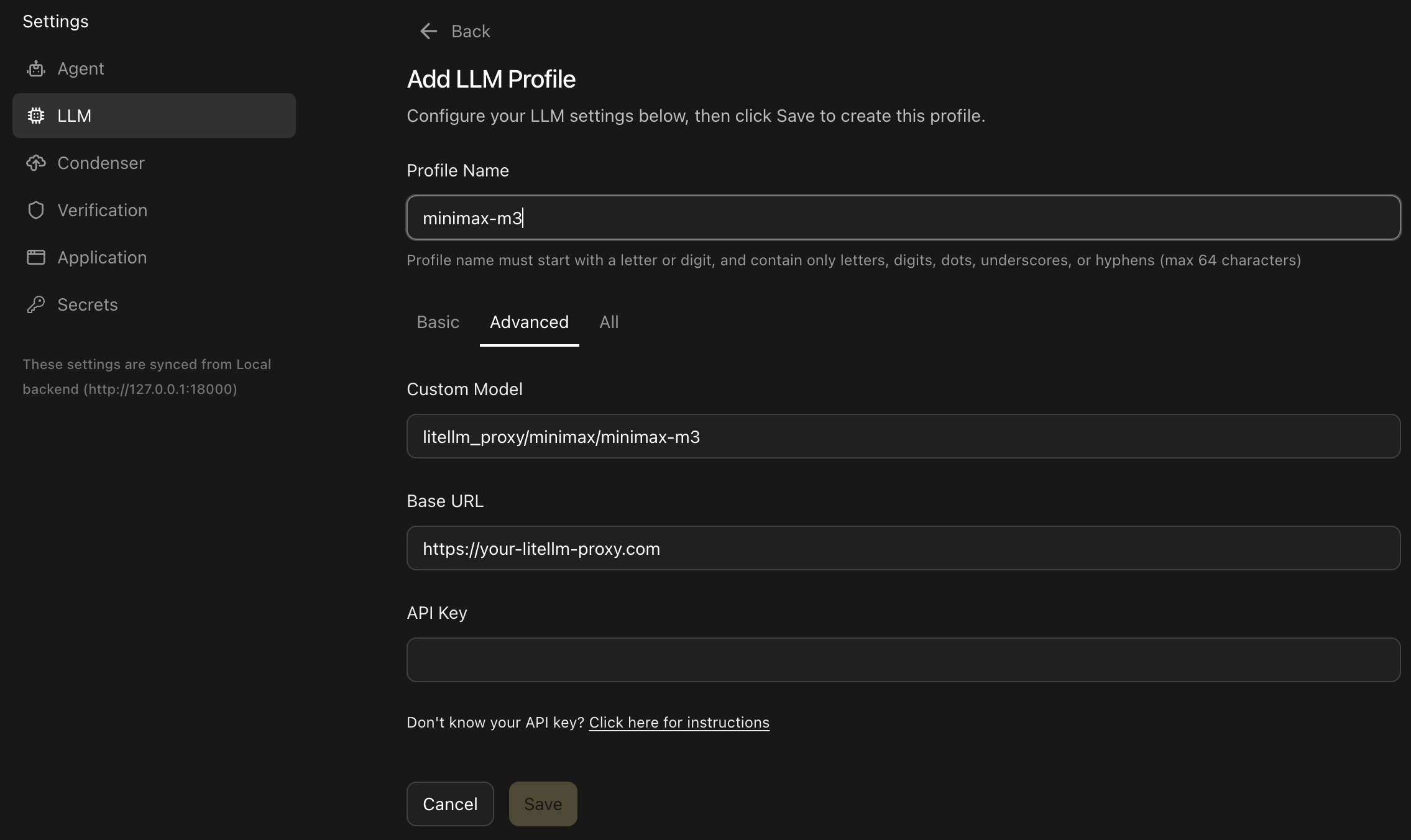Viewport: 1411px width, 840px height.
Task: Click the Condenser cloud icon
Action: tap(36, 163)
